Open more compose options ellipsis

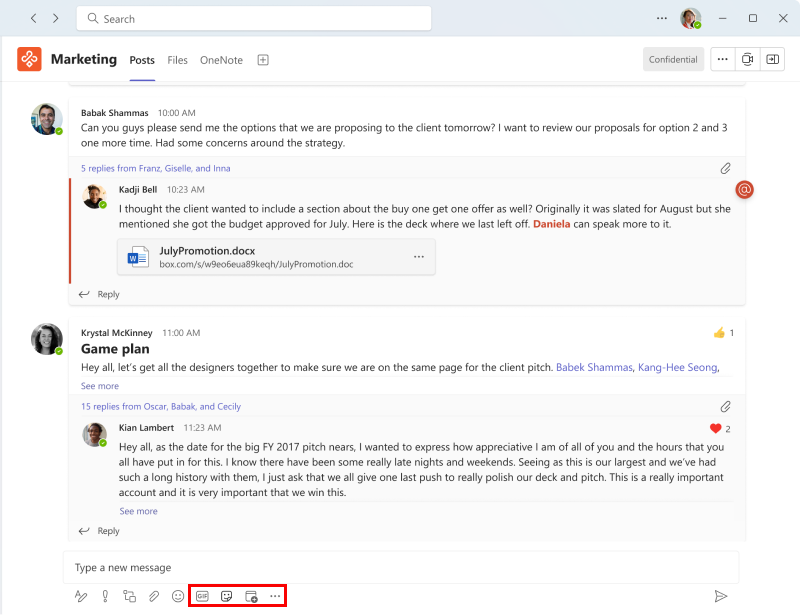point(275,596)
